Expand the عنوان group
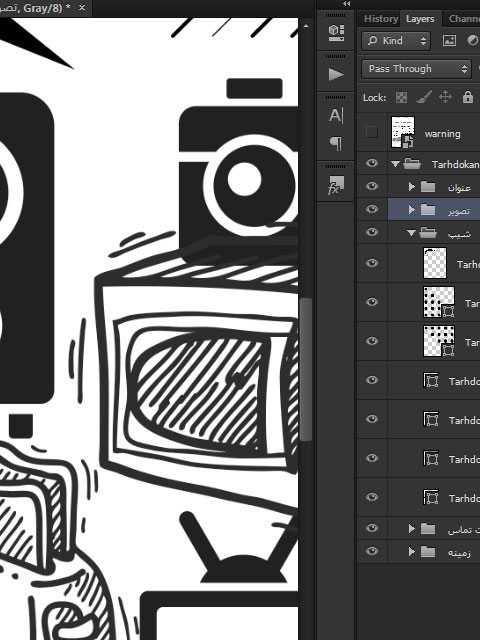The image size is (480, 640). (411, 187)
